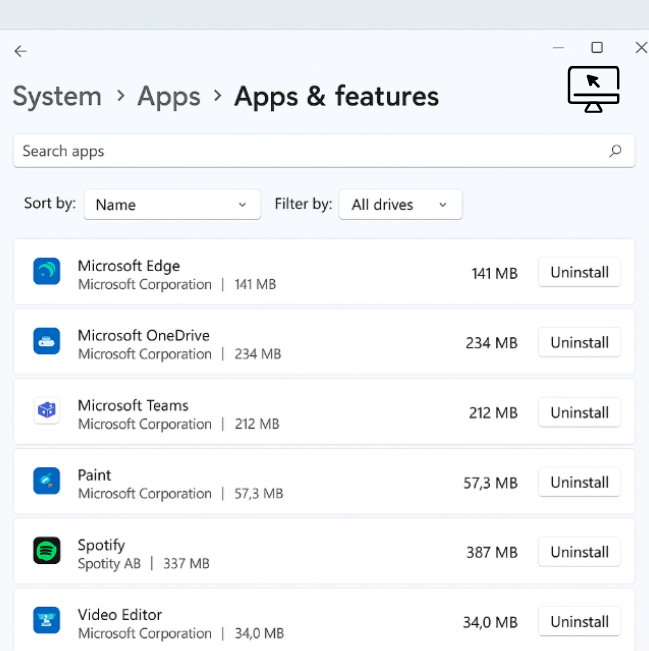
Task: Uninstall Video Editor
Action: click(579, 622)
